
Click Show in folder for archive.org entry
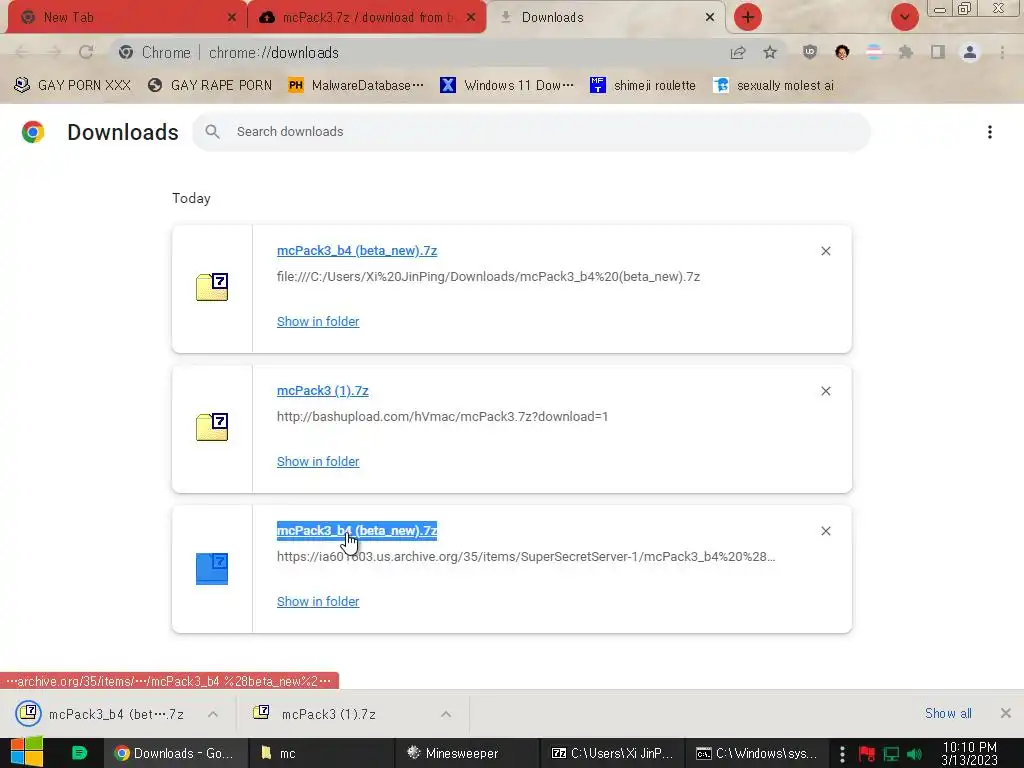[x=318, y=601]
